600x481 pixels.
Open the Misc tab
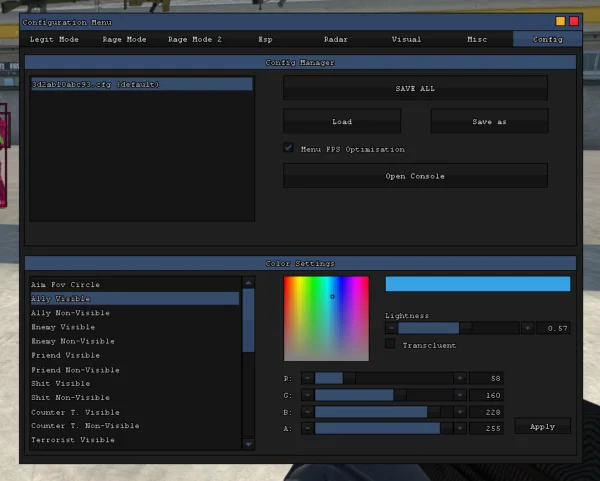(477, 39)
